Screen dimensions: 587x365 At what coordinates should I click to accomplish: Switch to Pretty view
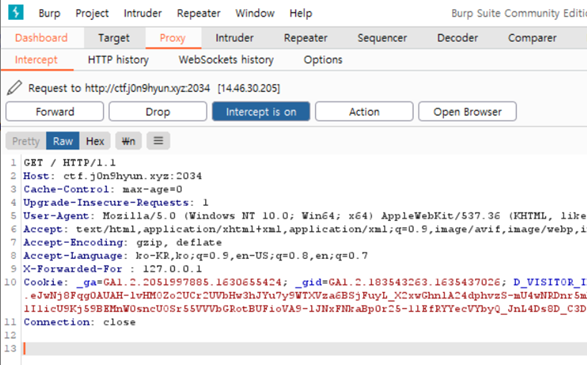click(26, 141)
